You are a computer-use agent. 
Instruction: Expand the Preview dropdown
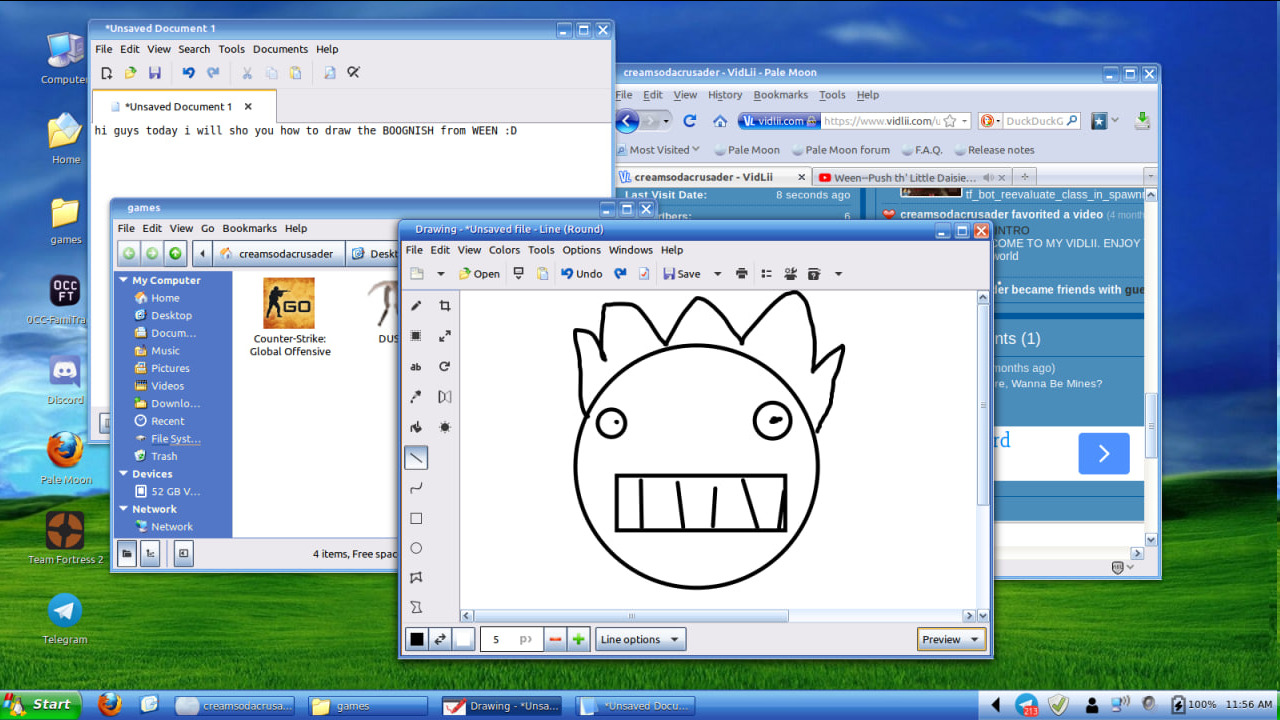(x=951, y=640)
